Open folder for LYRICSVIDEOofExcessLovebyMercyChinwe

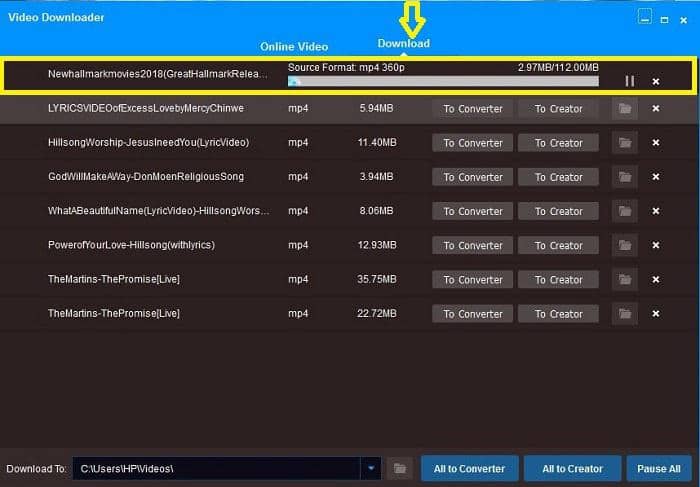[x=625, y=108]
